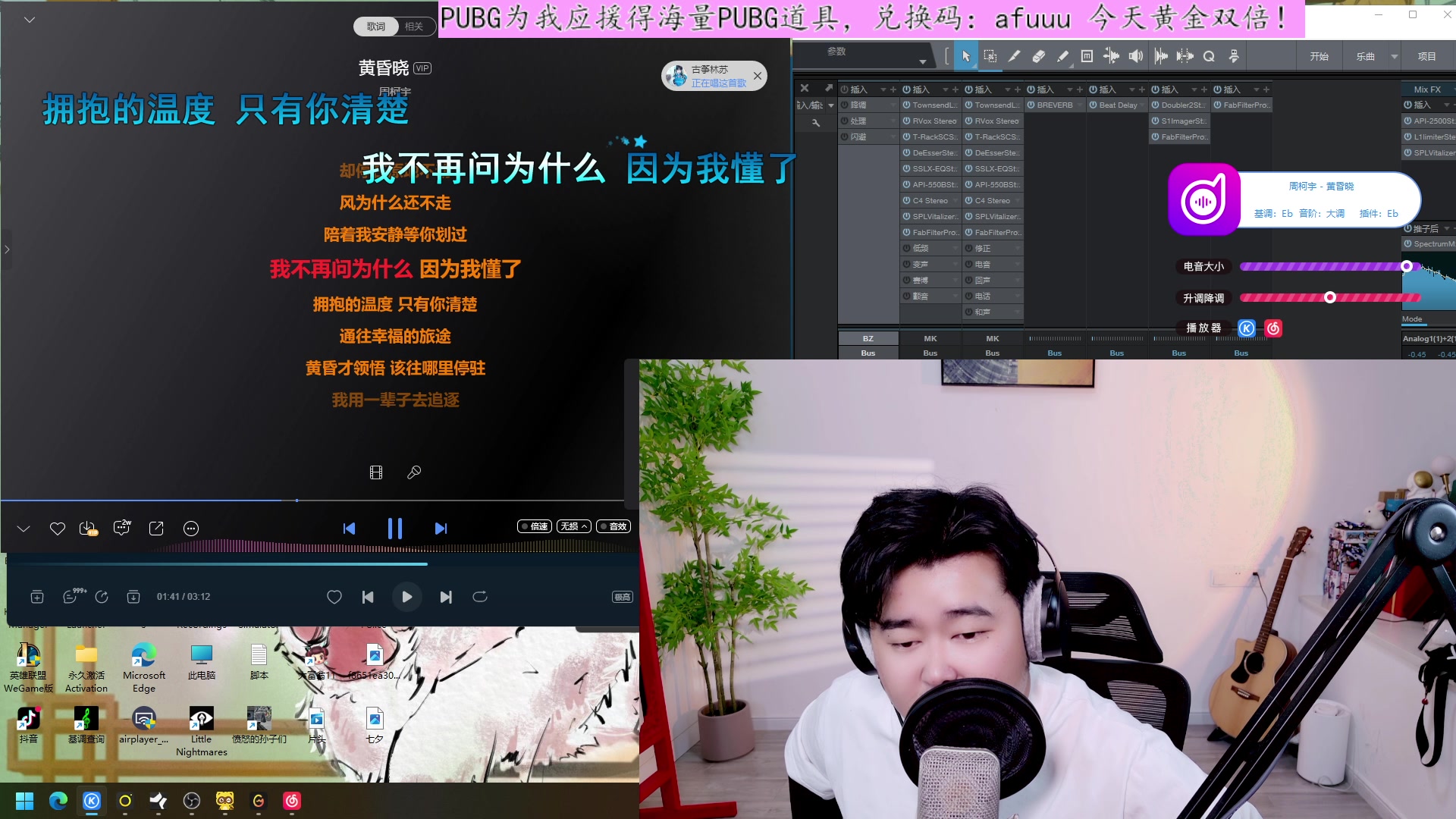
Task: Open the 变声 effect dropdown arrow
Action: coord(955,265)
